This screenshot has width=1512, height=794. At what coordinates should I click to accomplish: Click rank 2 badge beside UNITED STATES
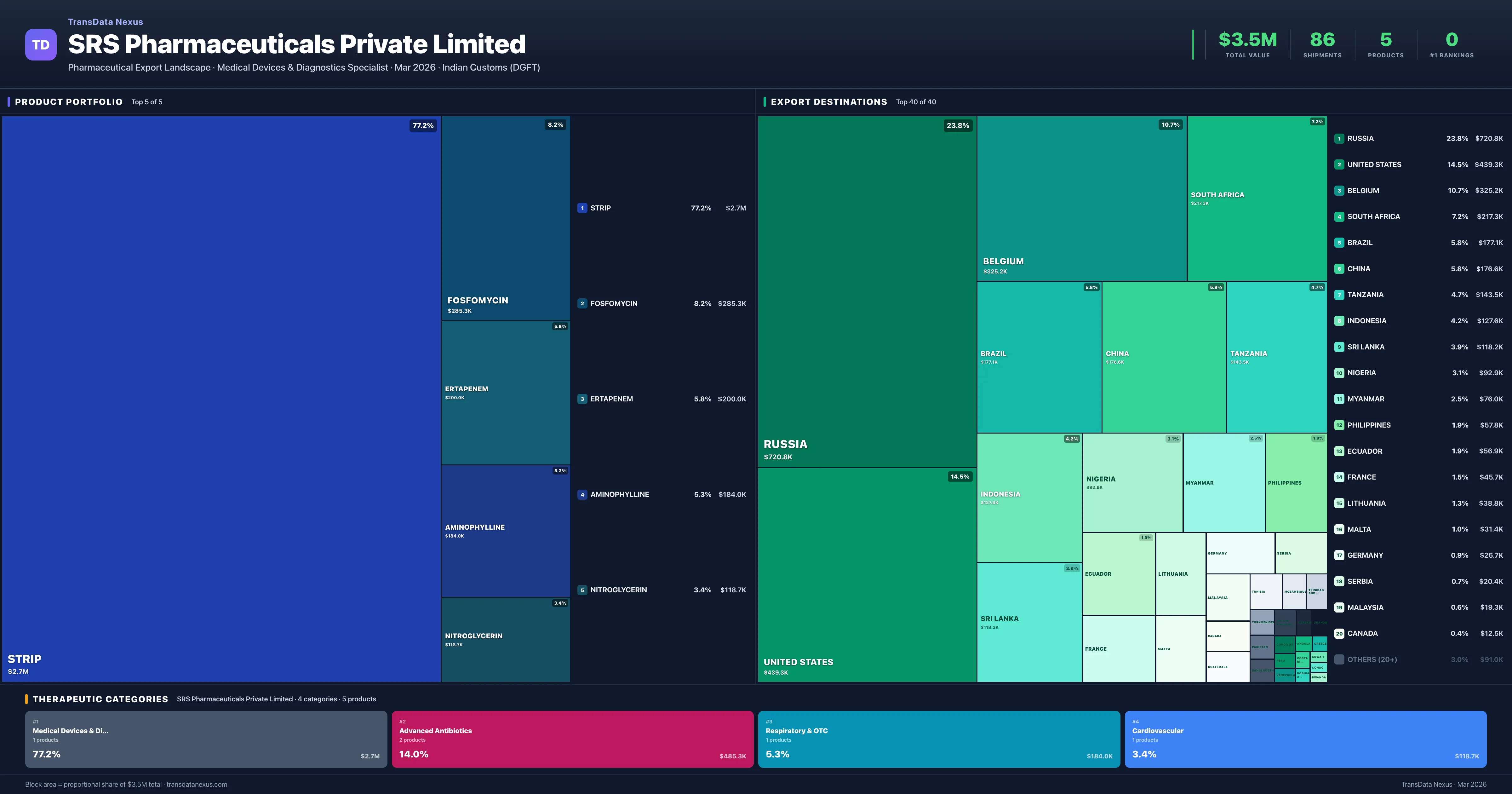tap(1339, 165)
